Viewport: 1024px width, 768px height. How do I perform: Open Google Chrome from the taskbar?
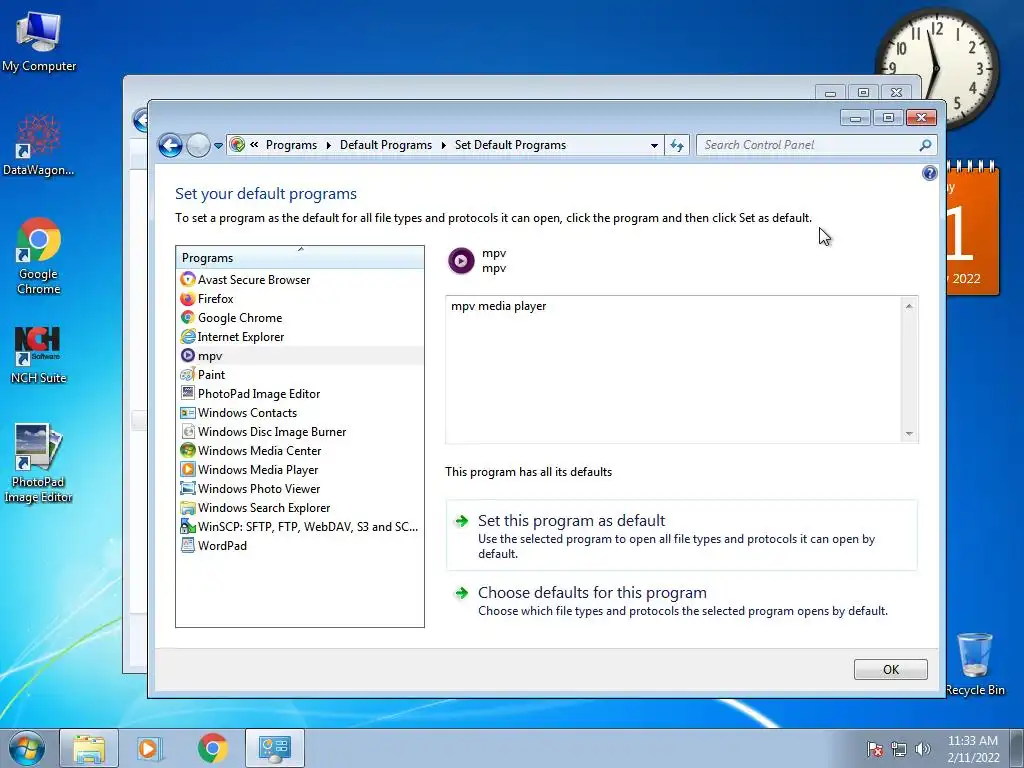pos(212,748)
